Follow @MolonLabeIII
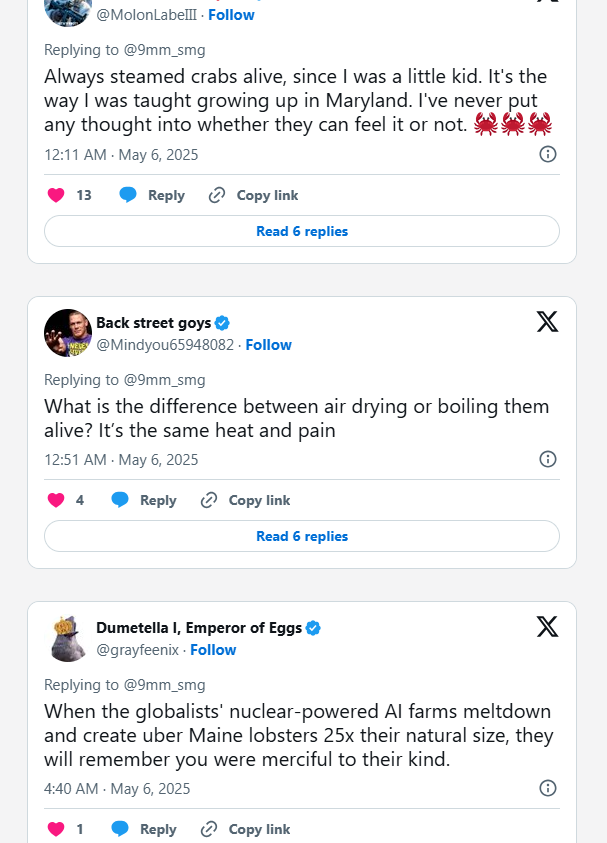Viewport: 607px width, 843px height. coord(231,15)
